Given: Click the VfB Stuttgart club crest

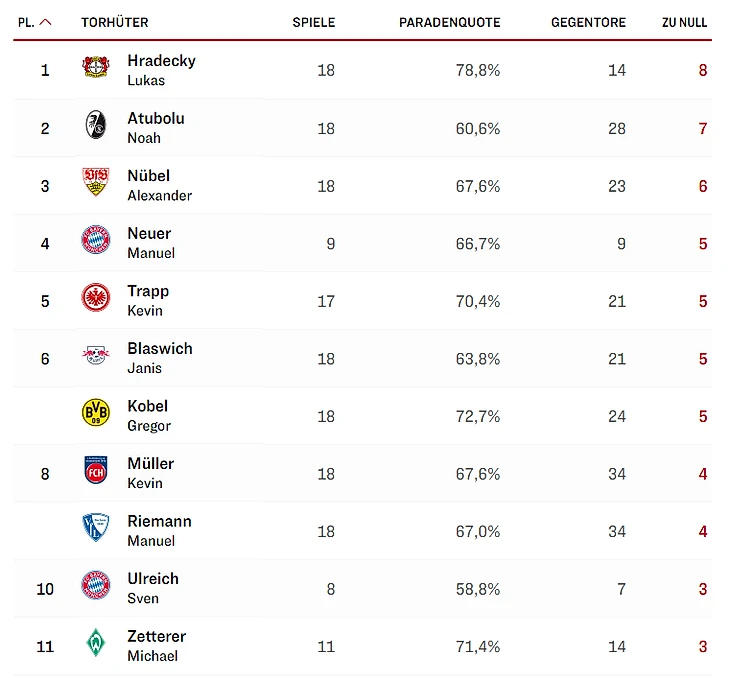Looking at the screenshot, I should 96,184.
